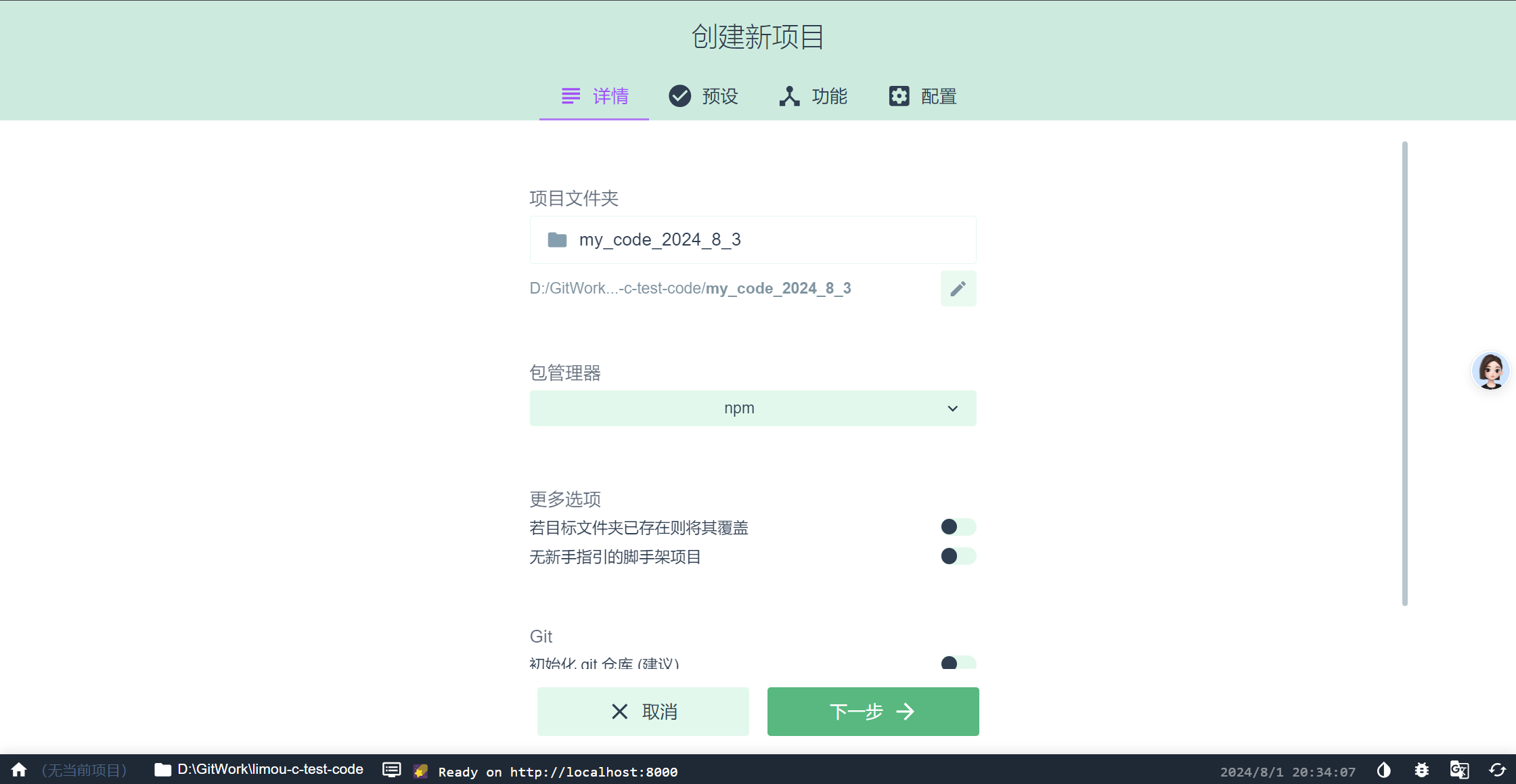The width and height of the screenshot is (1516, 784).
Task: Switch to the 预设 tab
Action: click(703, 96)
